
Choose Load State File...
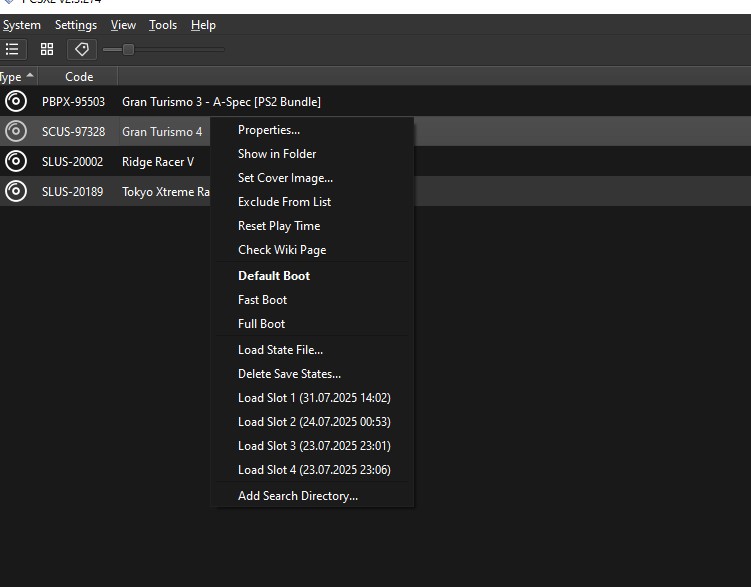click(312, 350)
